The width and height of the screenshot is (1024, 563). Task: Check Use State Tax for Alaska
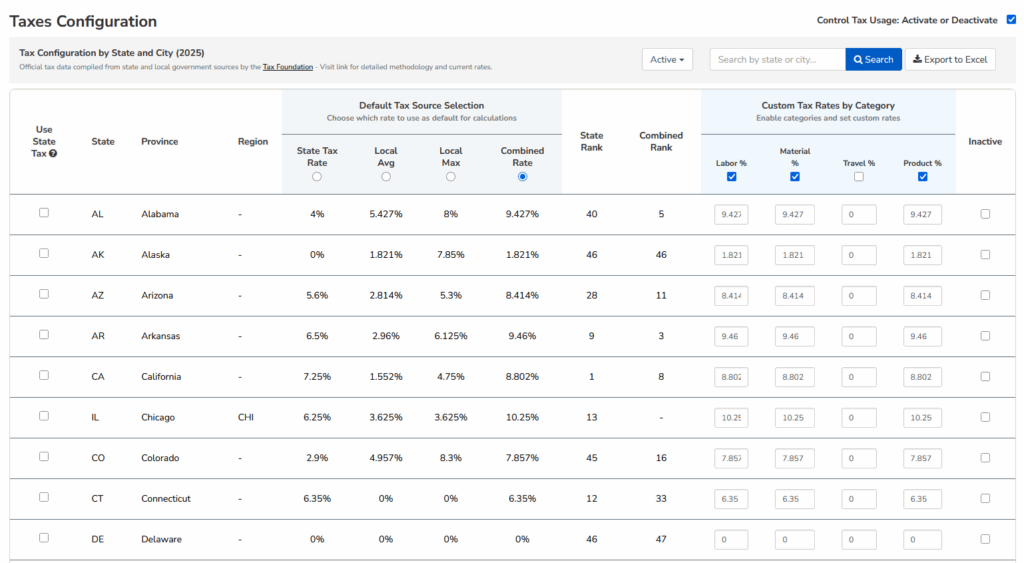coord(44,253)
